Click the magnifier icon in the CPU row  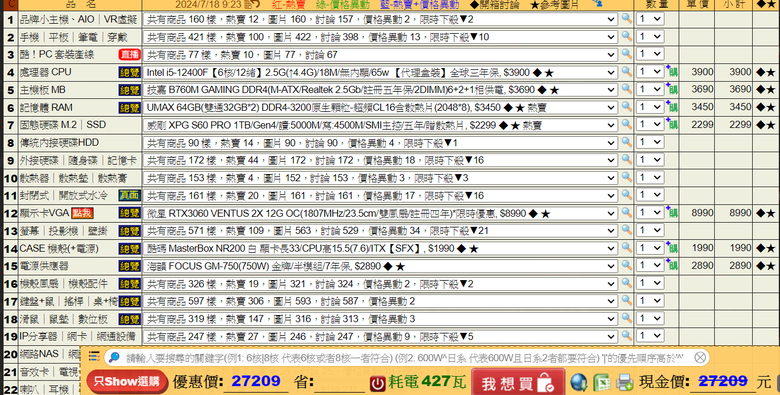tap(626, 72)
